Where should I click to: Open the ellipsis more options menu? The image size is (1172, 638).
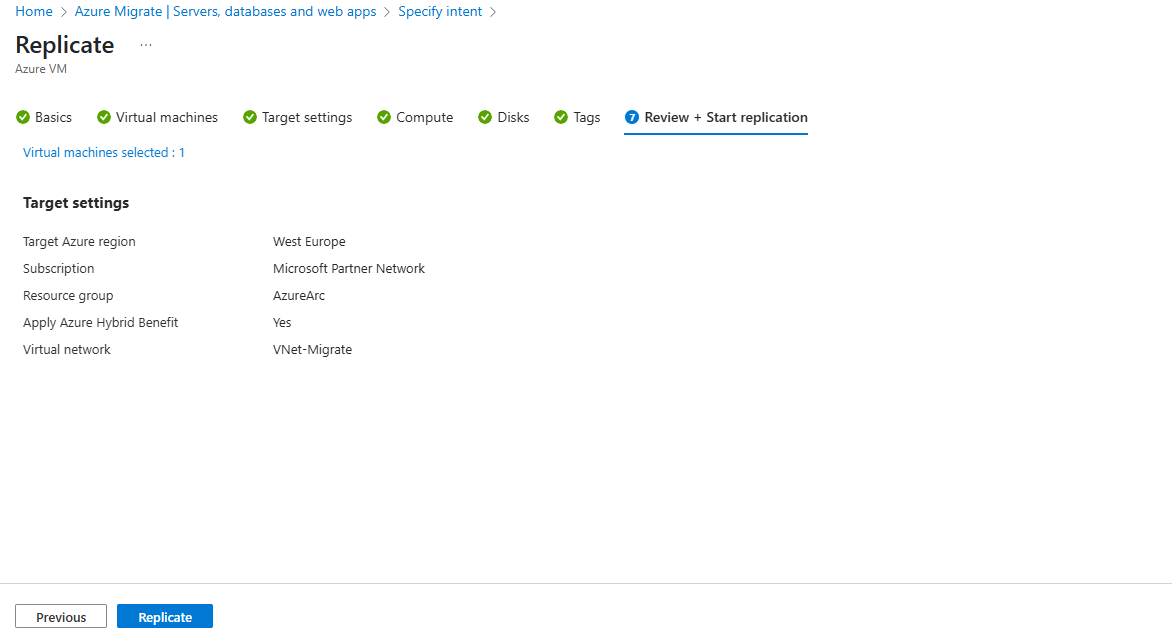[146, 45]
